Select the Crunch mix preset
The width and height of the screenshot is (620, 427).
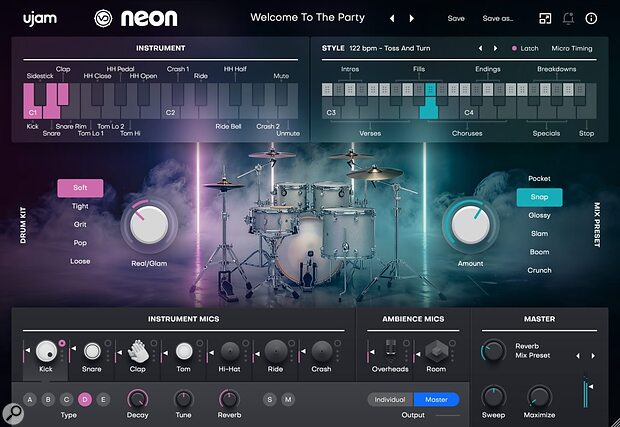539,270
